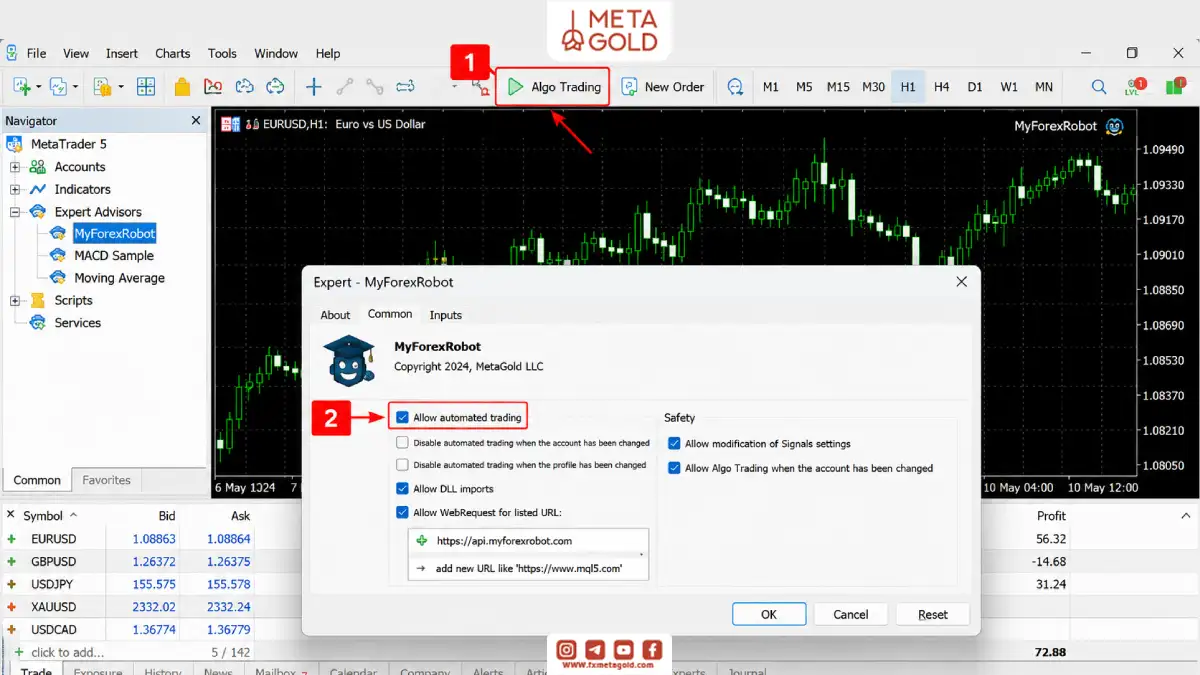Image resolution: width=1200 pixels, height=675 pixels.
Task: Toggle Allow WebRequest for listed URL
Action: pos(402,513)
